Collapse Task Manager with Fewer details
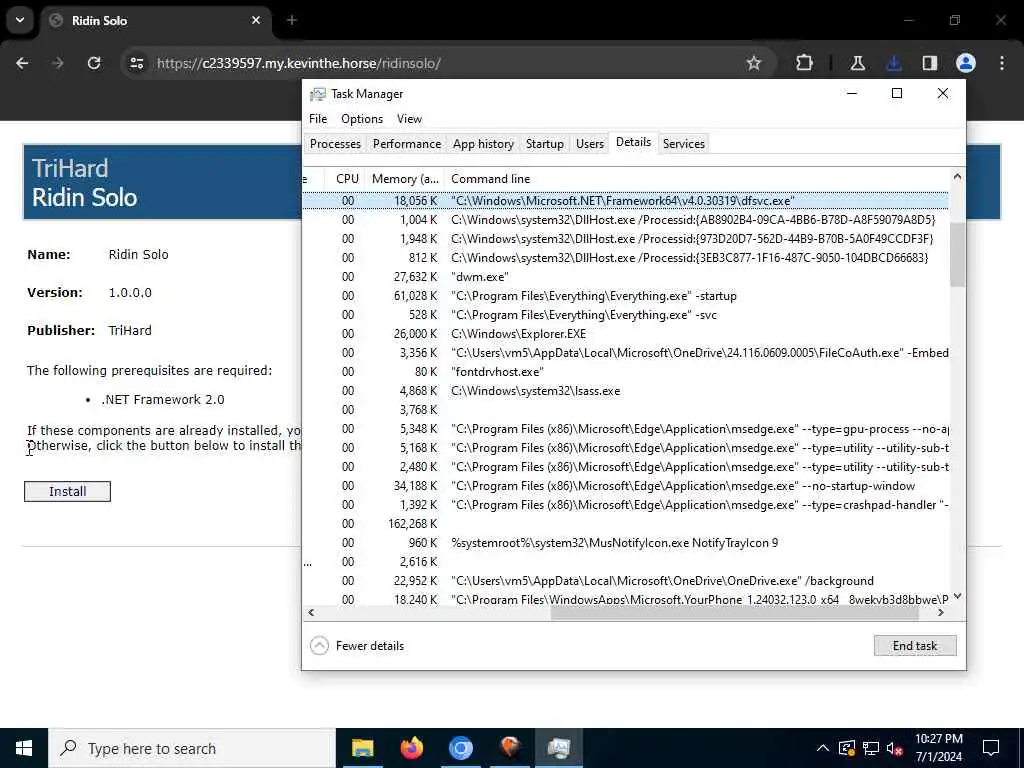1024x768 pixels. (x=357, y=646)
